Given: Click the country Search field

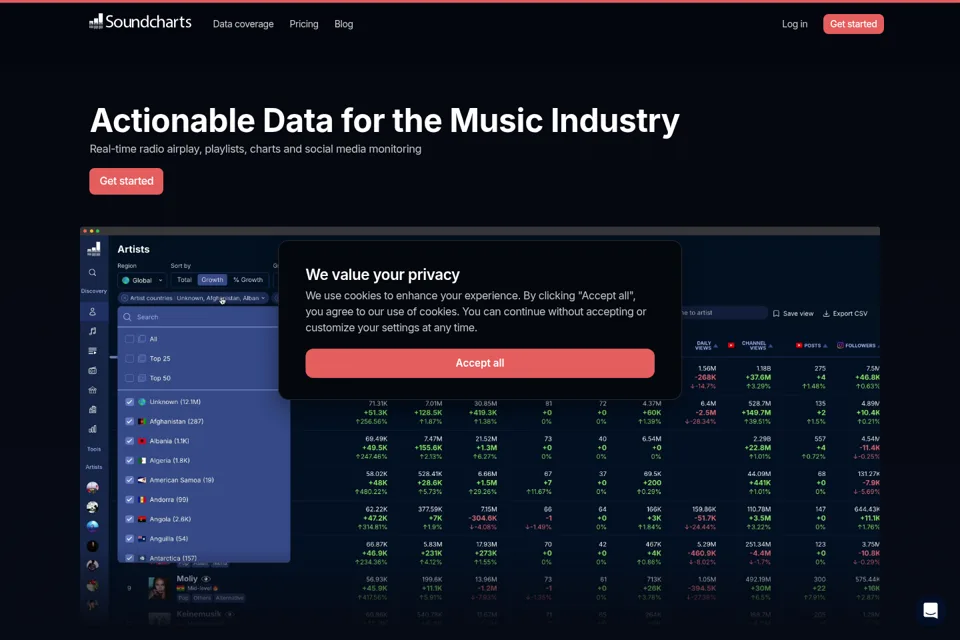Looking at the screenshot, I should (198, 317).
